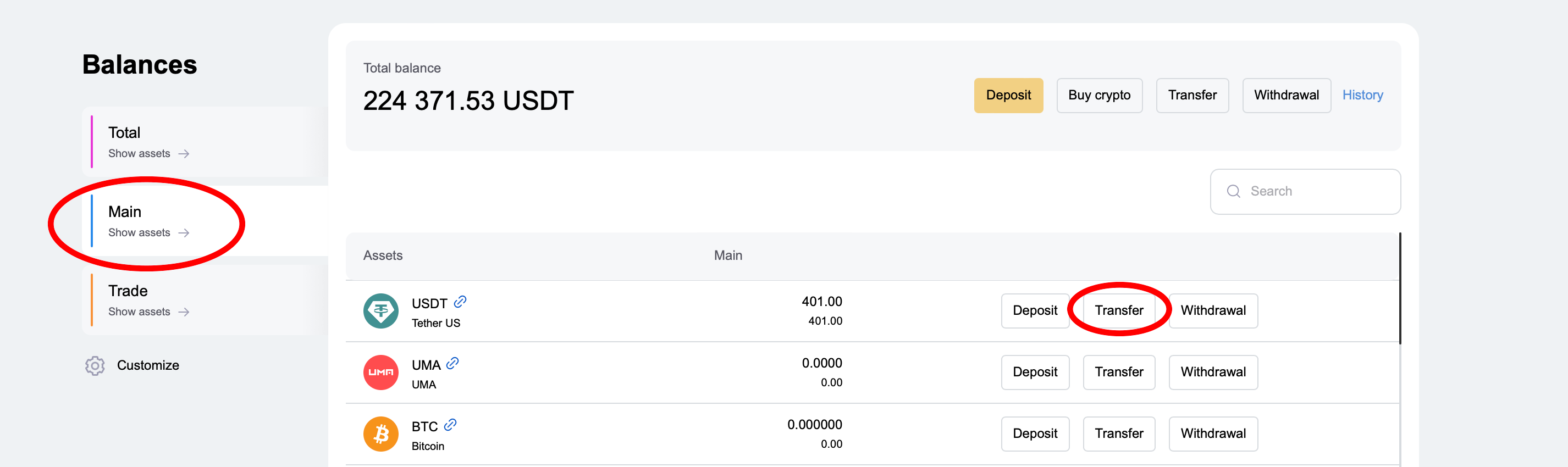Image resolution: width=1568 pixels, height=467 pixels.
Task: Click the Customize gear icon
Action: point(95,365)
